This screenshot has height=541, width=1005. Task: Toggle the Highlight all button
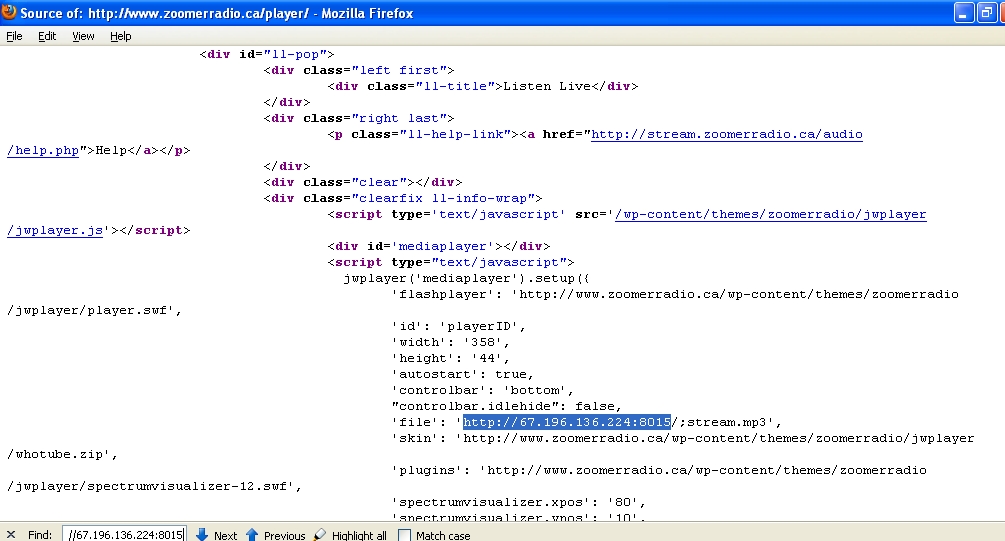[x=359, y=535]
